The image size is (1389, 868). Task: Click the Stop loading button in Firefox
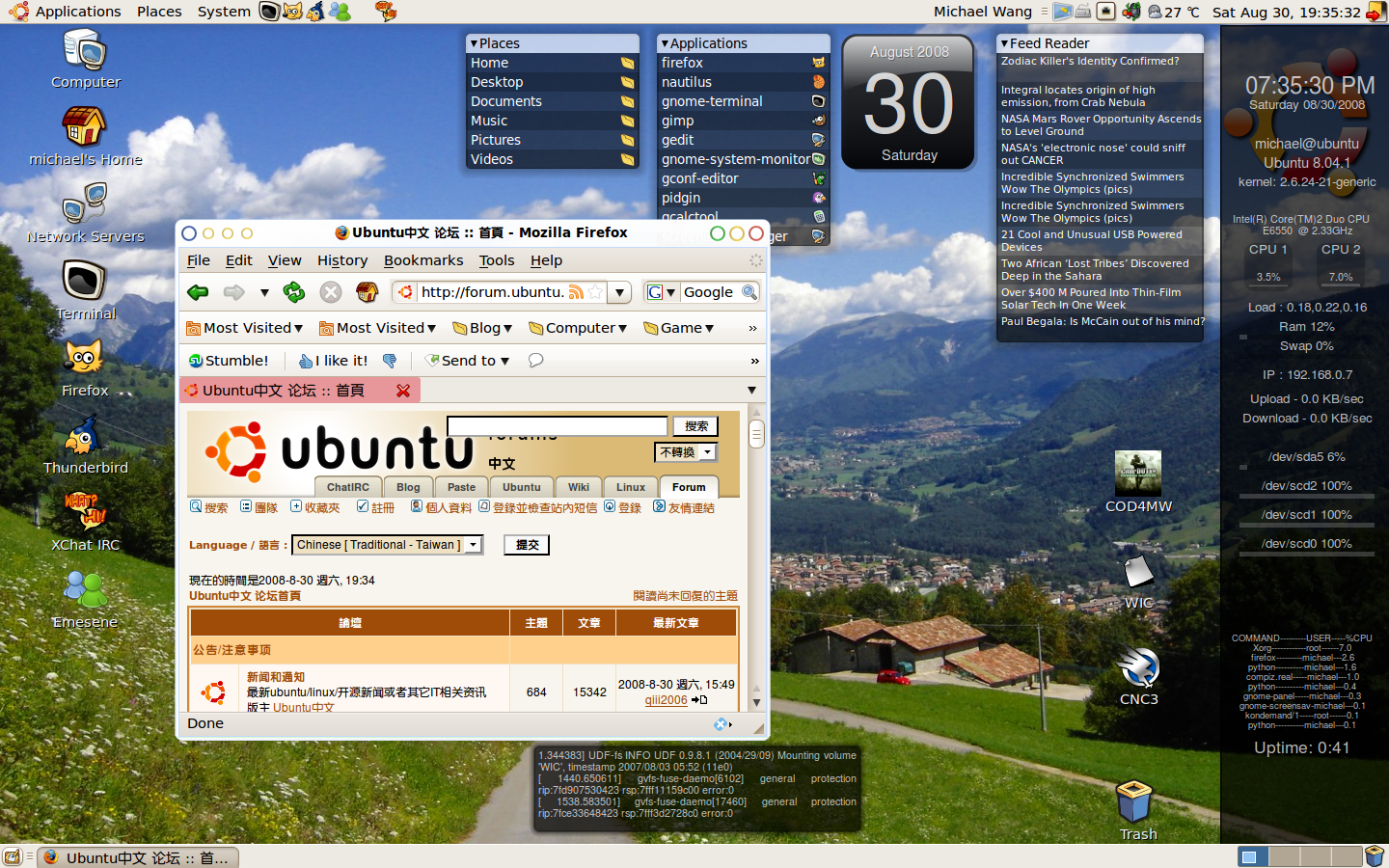330,292
